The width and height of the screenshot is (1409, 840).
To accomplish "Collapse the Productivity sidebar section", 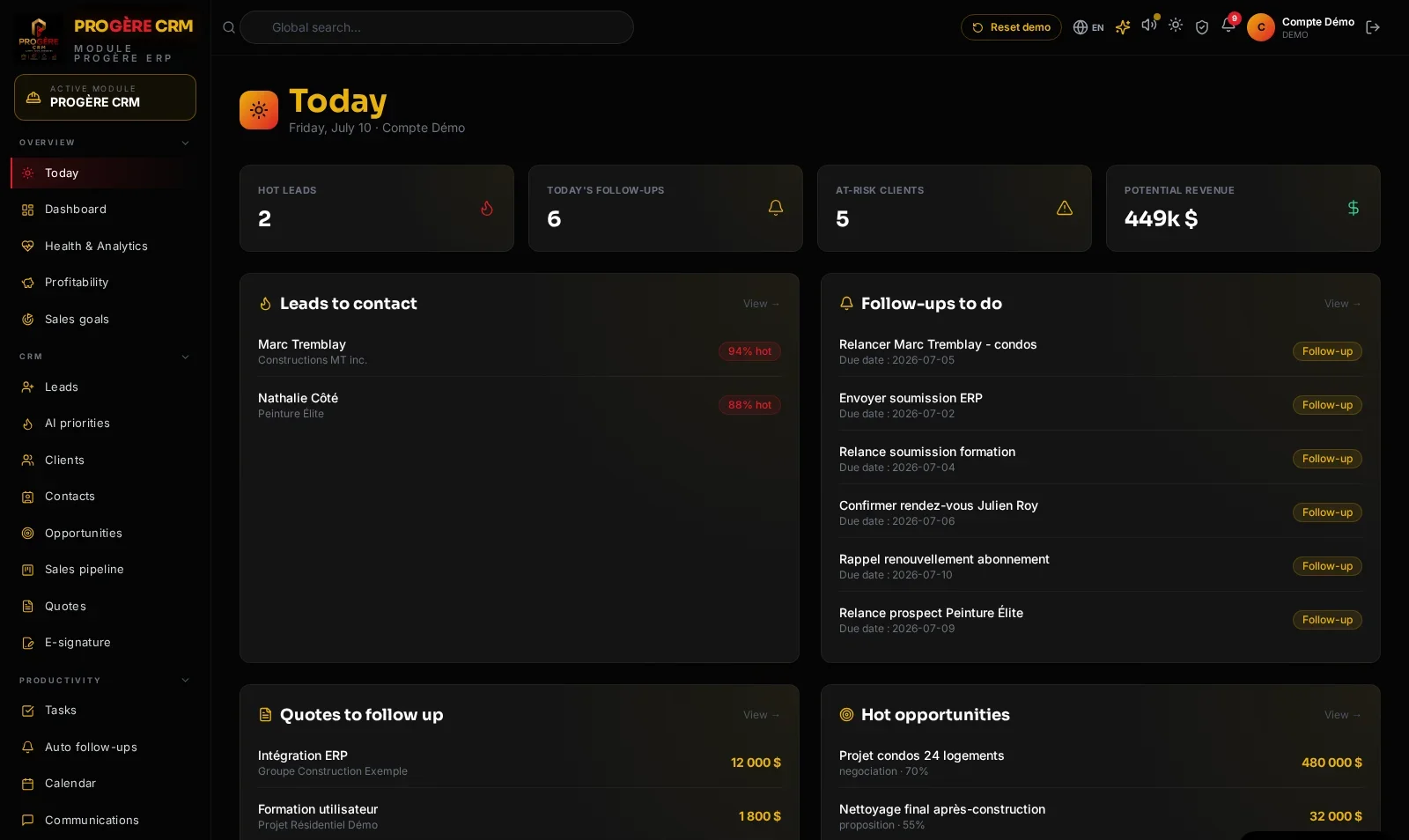I will pos(185,681).
